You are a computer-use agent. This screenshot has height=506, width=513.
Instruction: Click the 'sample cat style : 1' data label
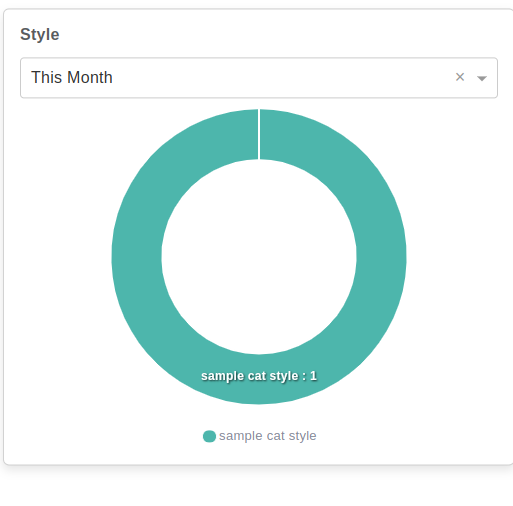coord(259,376)
